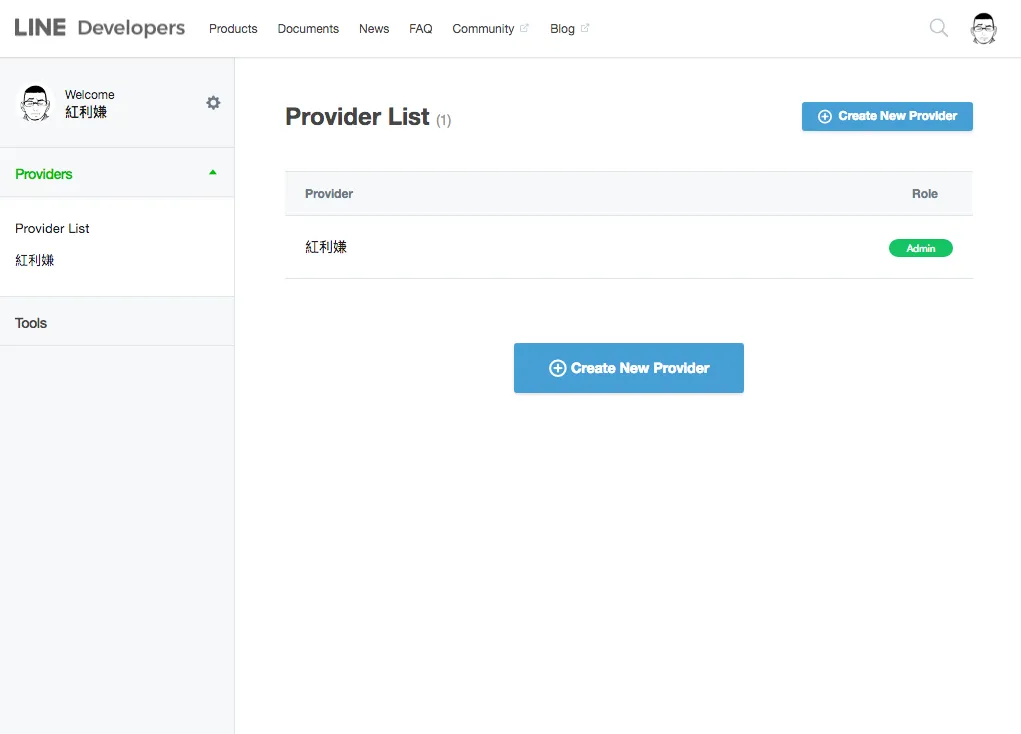
Task: Open the search magnifier icon
Action: (x=938, y=28)
